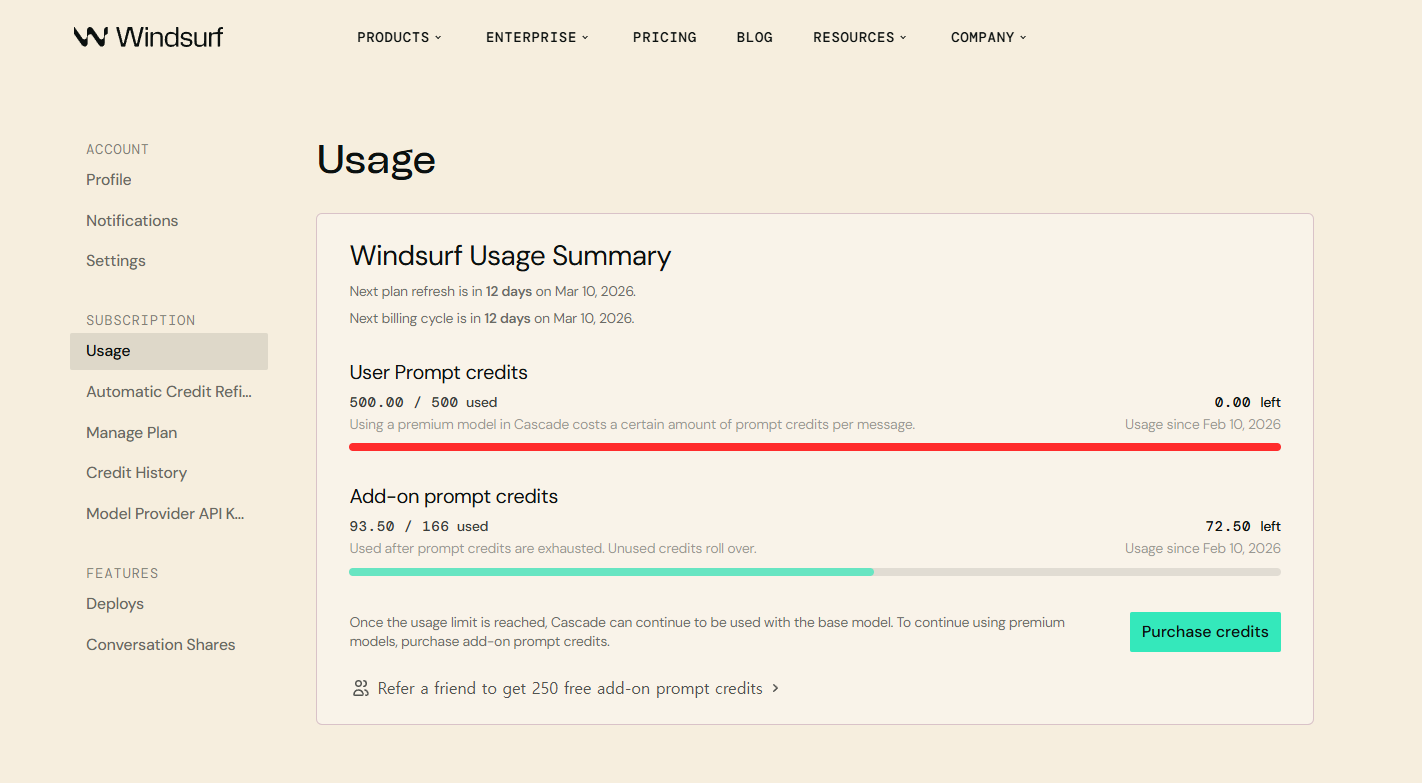The width and height of the screenshot is (1422, 783).
Task: Click the Windsurf Usage Summary title
Action: (510, 256)
